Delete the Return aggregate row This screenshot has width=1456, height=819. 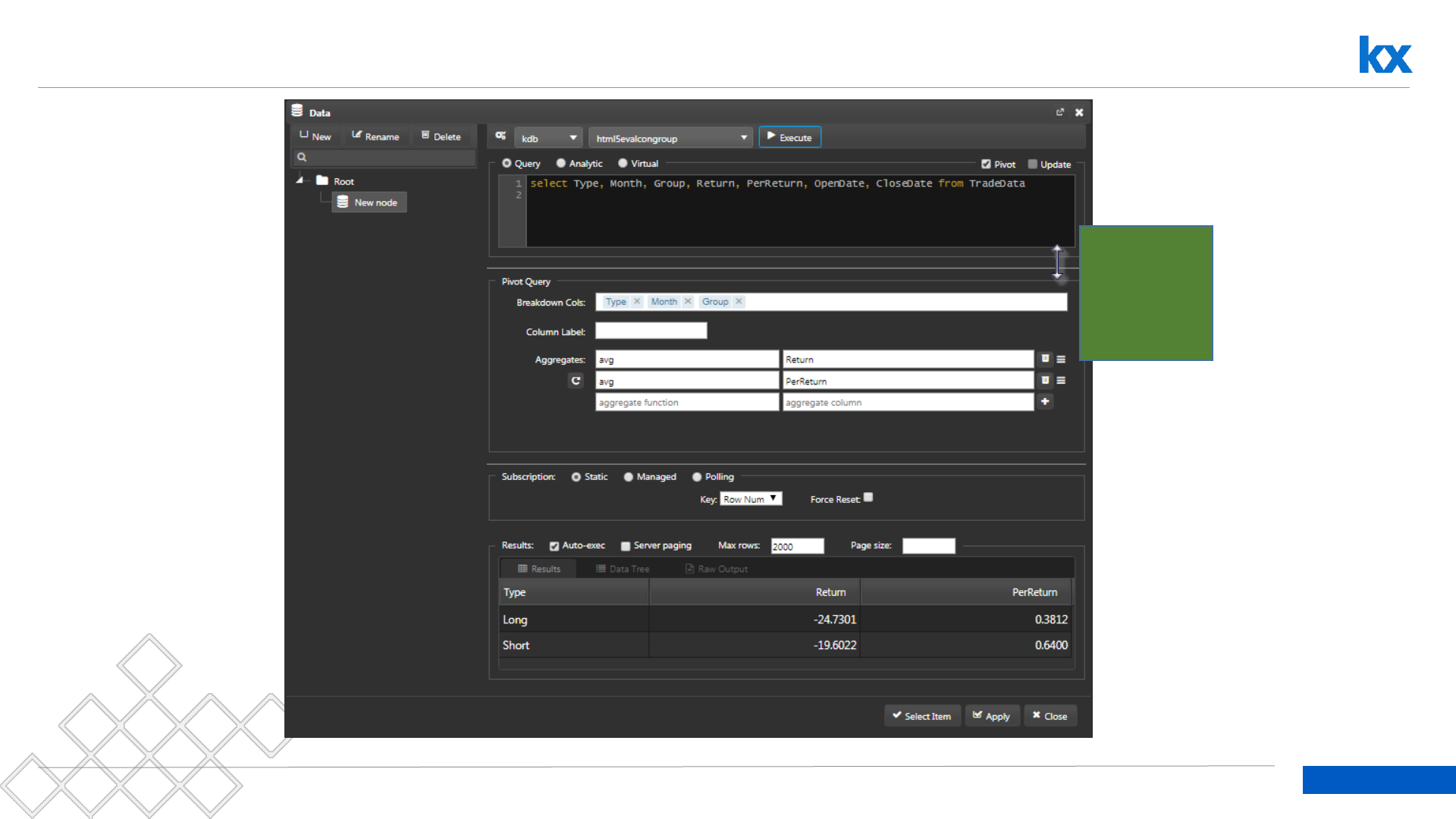coord(1045,359)
